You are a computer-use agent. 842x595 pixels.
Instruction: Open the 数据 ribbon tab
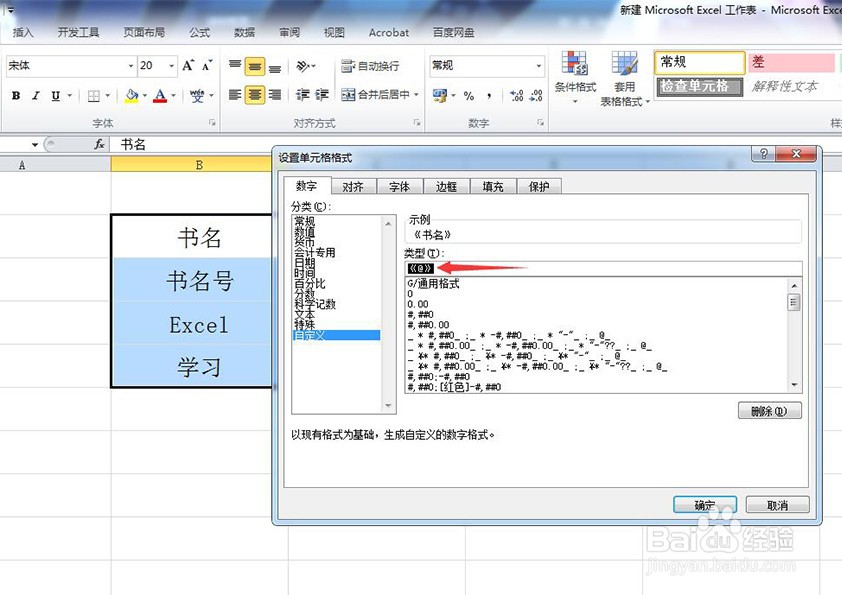coord(244,32)
